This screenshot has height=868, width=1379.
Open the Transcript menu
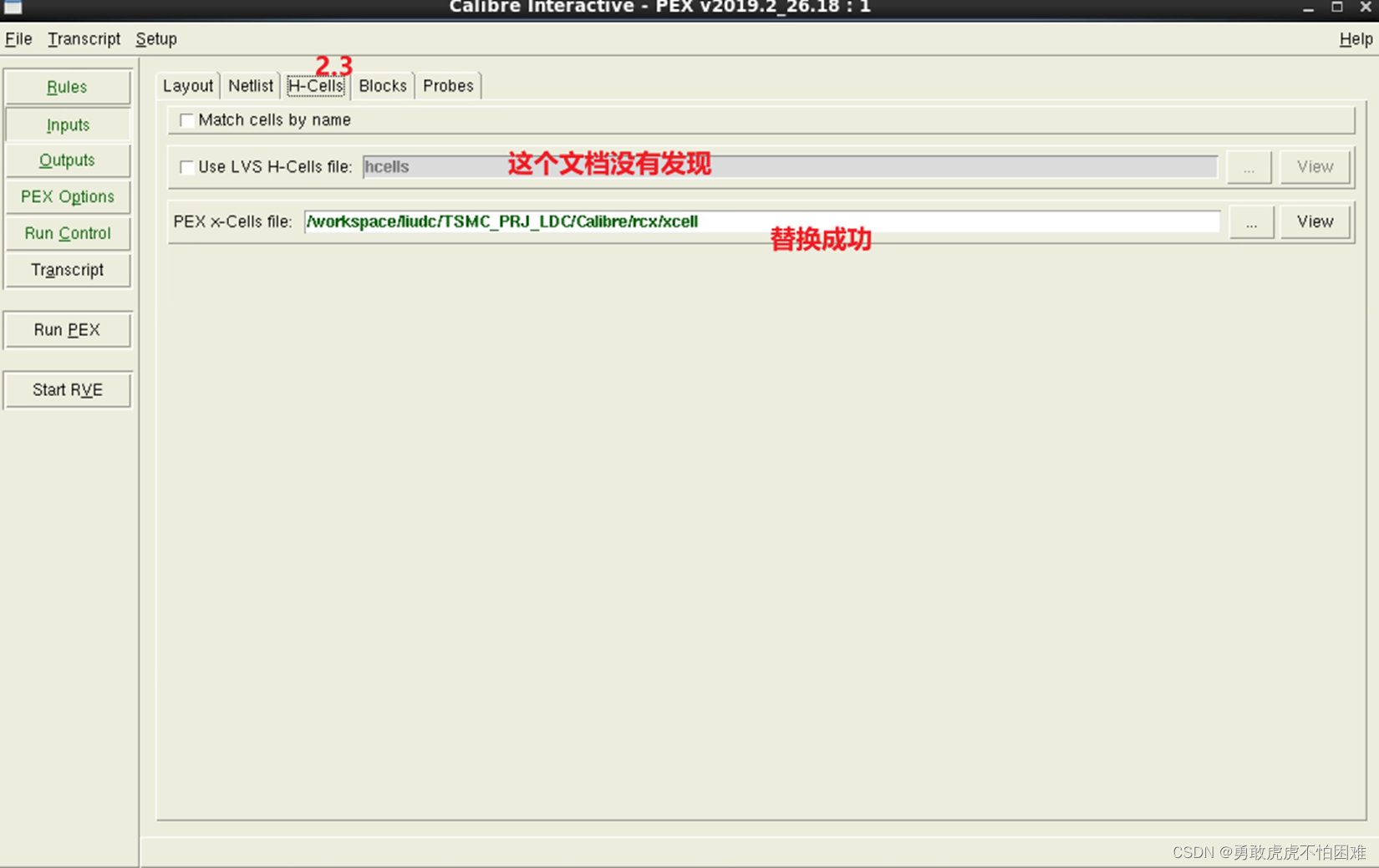click(x=84, y=38)
